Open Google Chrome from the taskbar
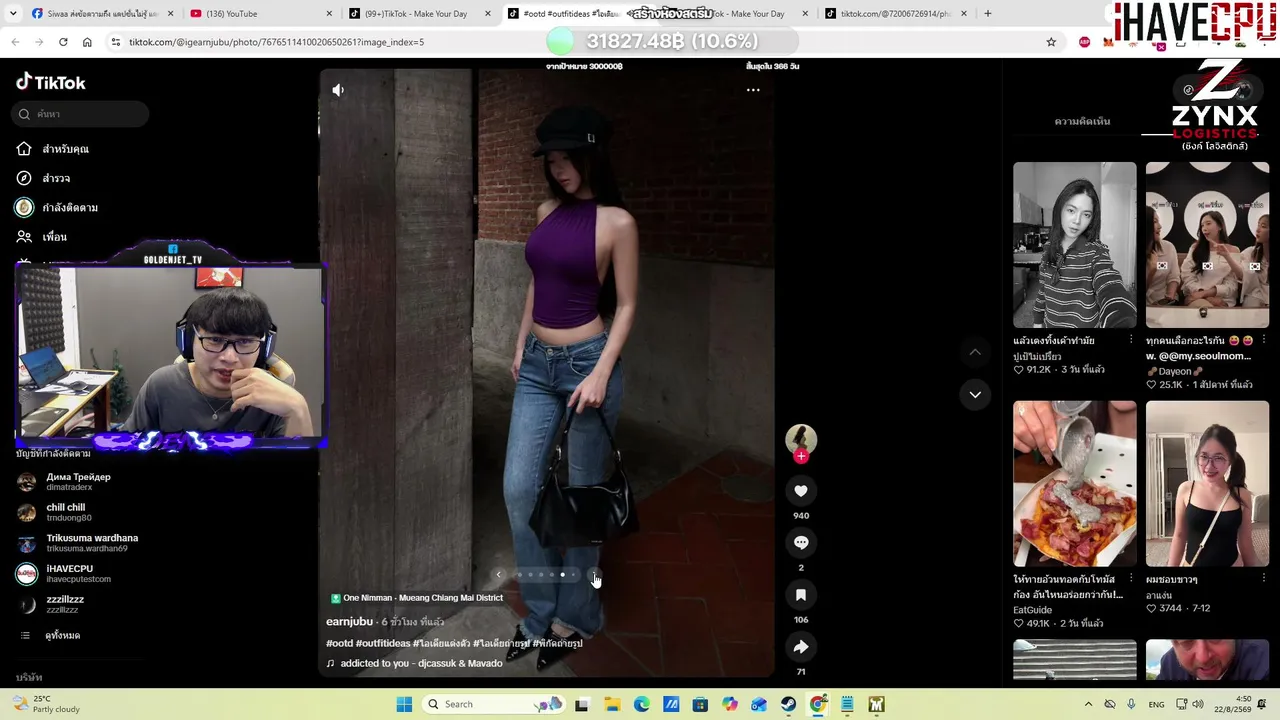1280x720 pixels. (x=818, y=704)
